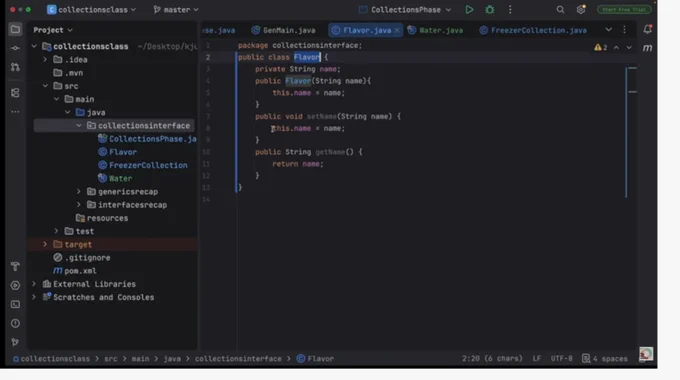Expand the genericsrecap package

(79, 191)
